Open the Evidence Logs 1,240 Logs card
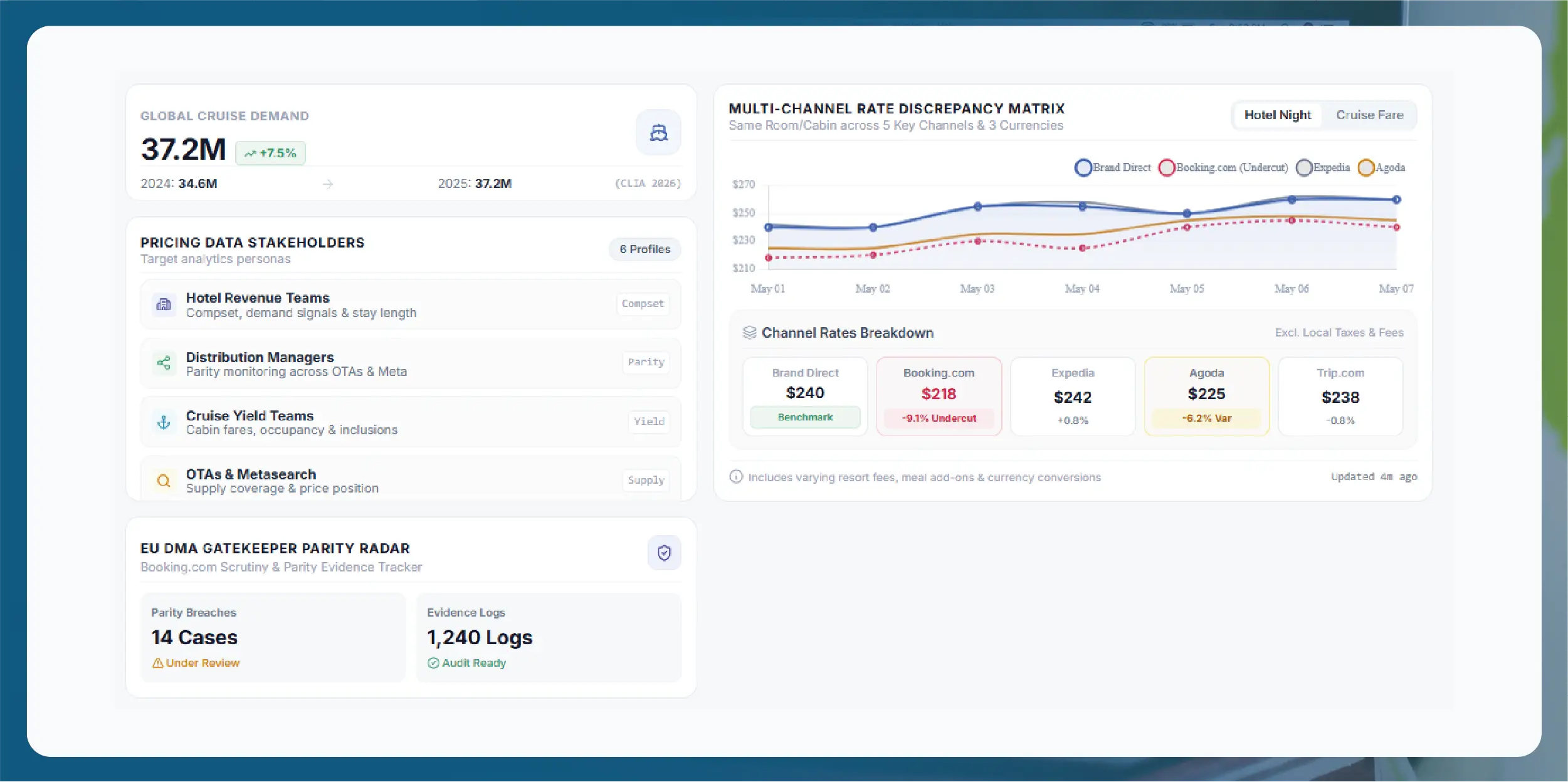 549,637
